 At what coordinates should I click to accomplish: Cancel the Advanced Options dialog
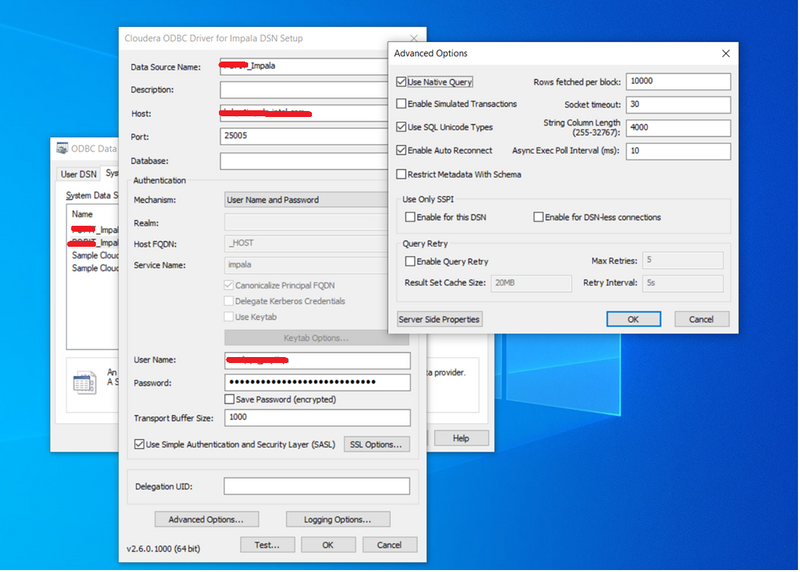pos(702,319)
